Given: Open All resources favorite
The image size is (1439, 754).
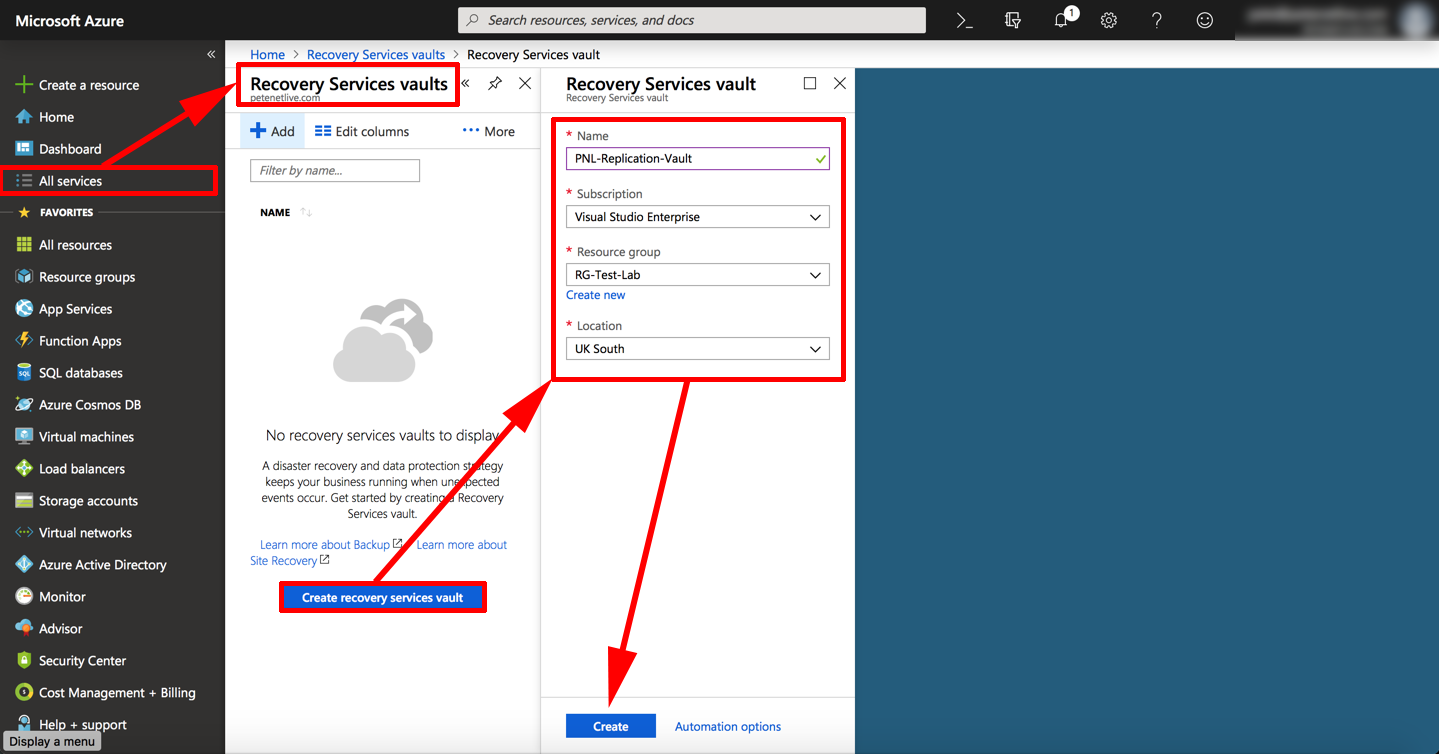Looking at the screenshot, I should [75, 245].
